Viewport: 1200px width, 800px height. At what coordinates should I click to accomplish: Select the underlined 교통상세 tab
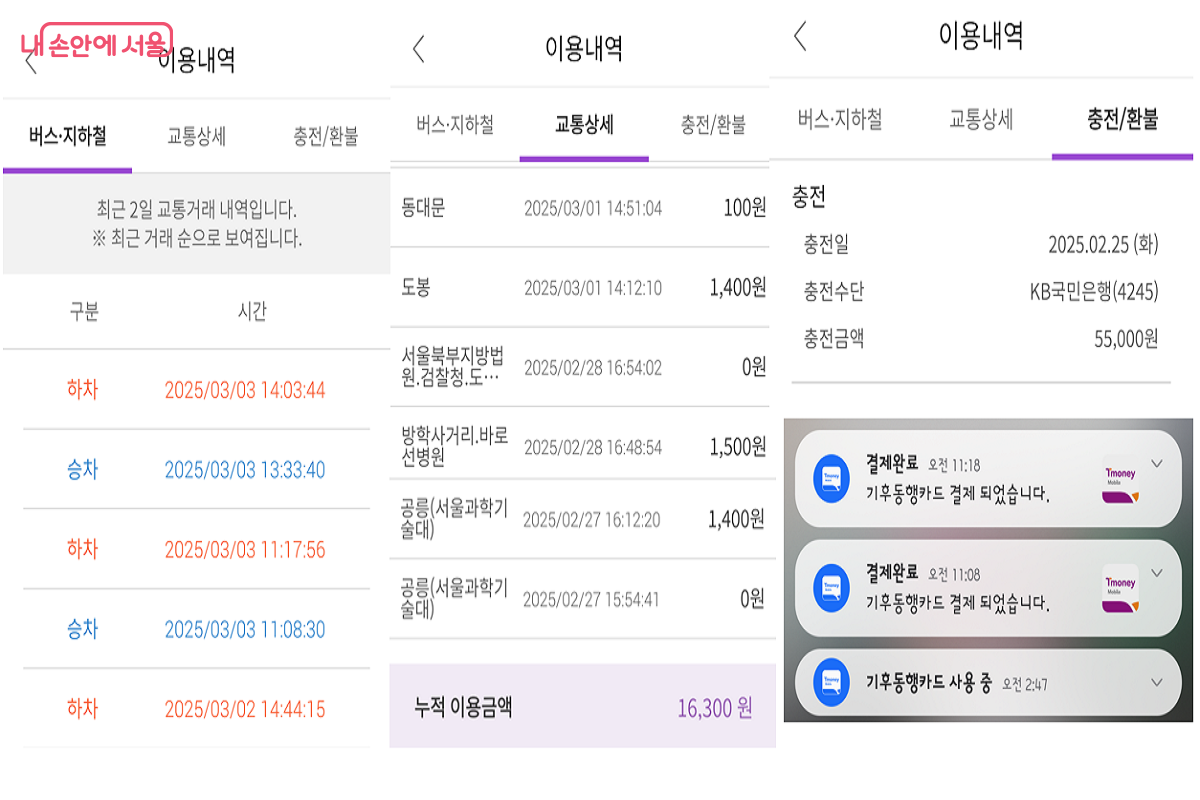584,125
